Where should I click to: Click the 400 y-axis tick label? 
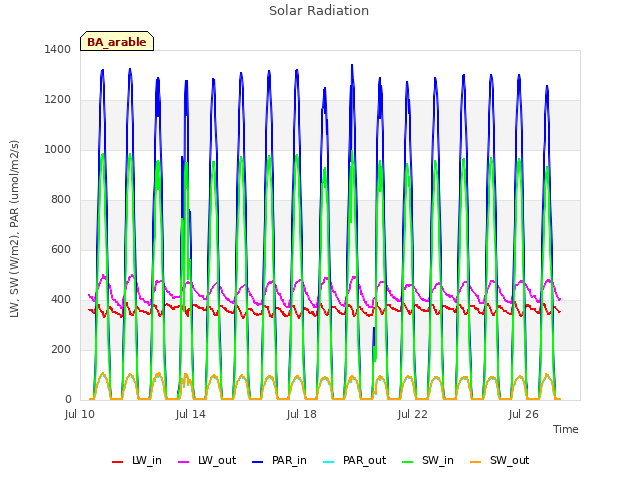tap(61, 300)
